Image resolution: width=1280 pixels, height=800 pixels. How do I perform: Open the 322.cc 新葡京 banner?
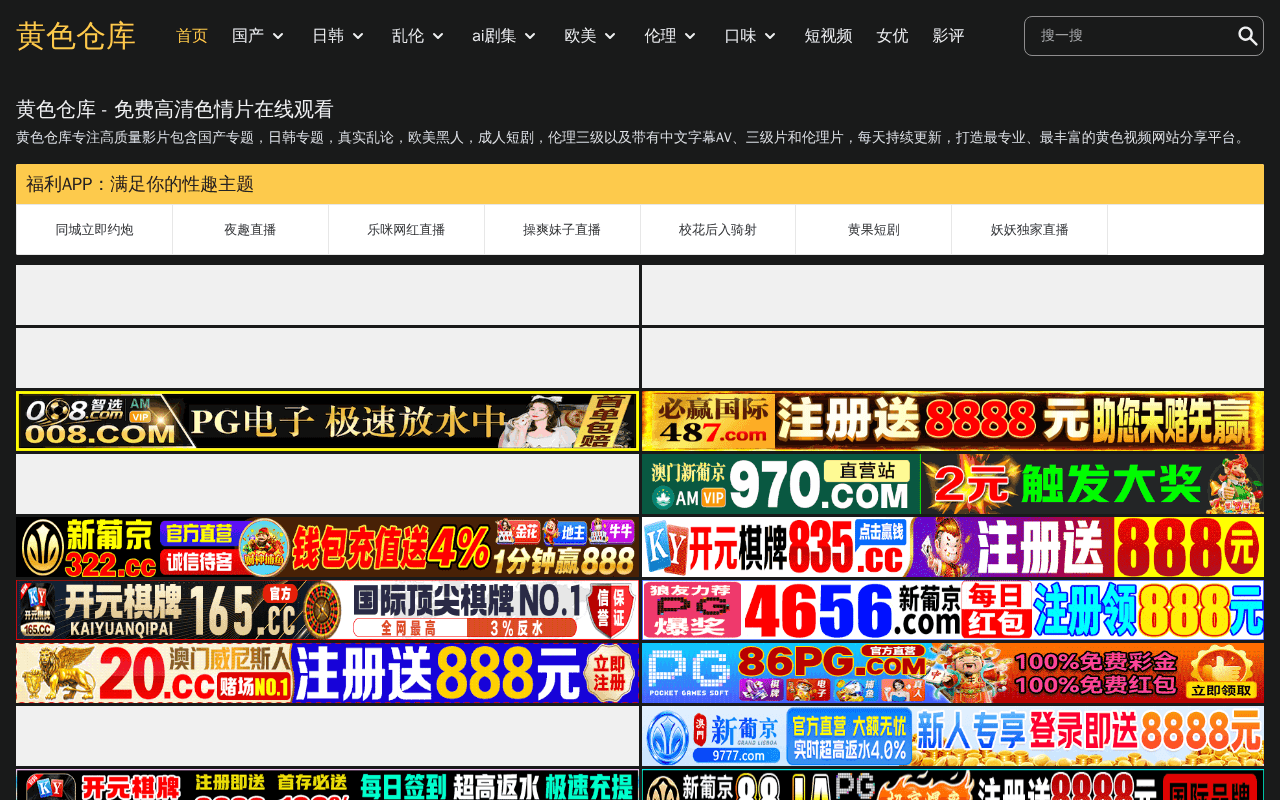point(327,547)
